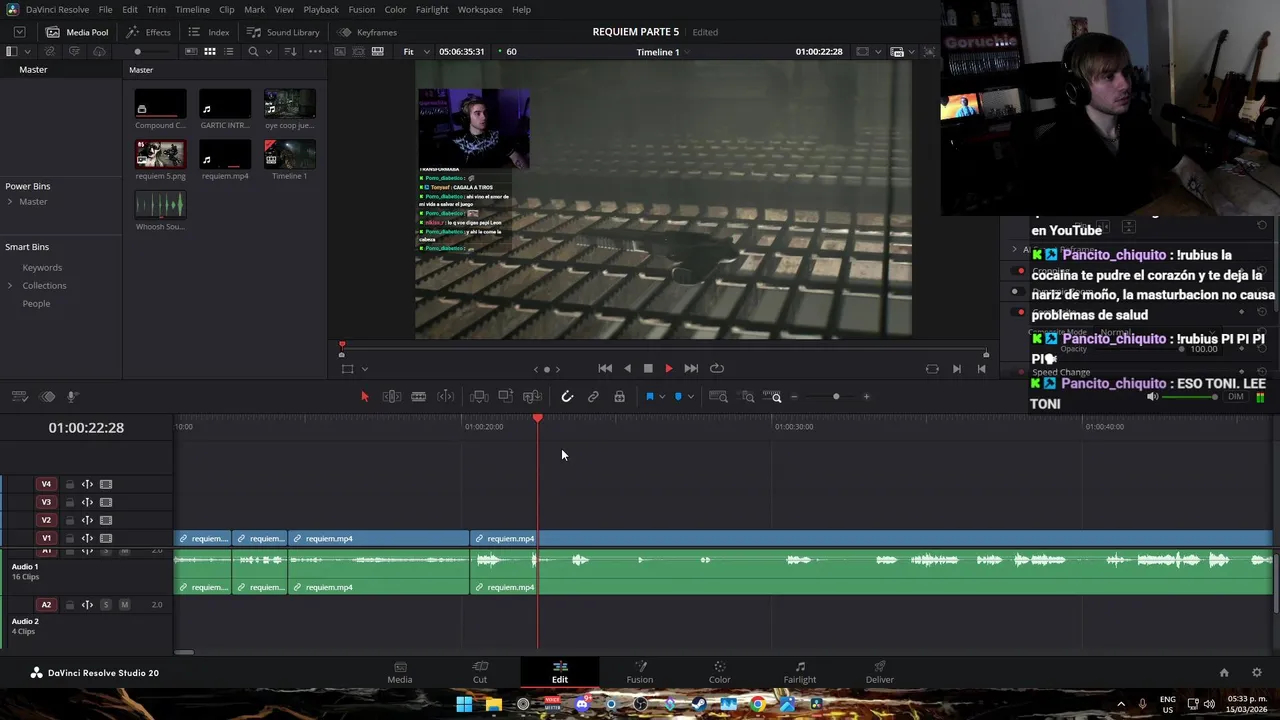Click the Full Extent Zoom icon

[x=718, y=397]
